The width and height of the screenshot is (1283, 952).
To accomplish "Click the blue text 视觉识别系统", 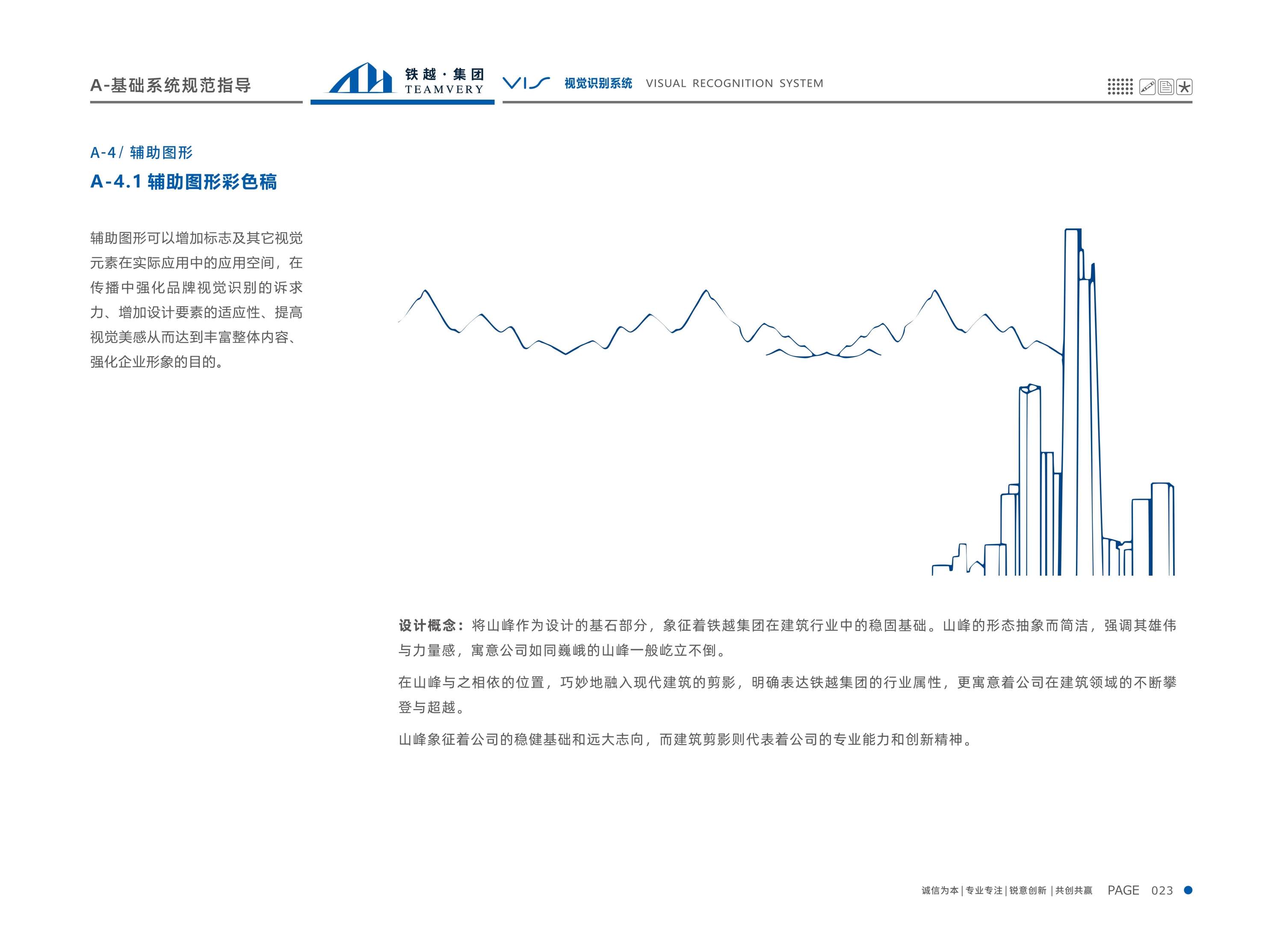I will [598, 83].
